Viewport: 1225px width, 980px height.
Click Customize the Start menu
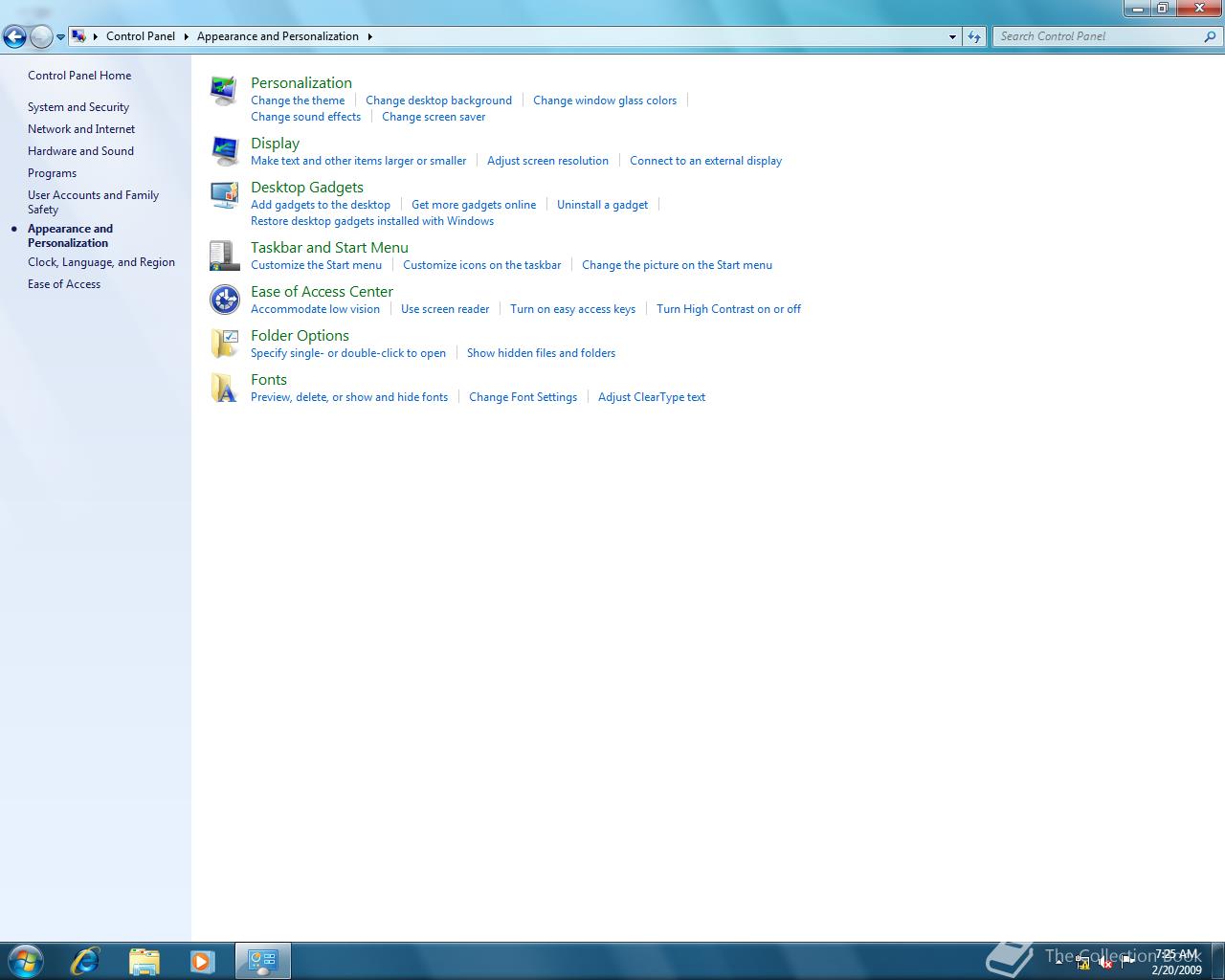click(x=316, y=265)
